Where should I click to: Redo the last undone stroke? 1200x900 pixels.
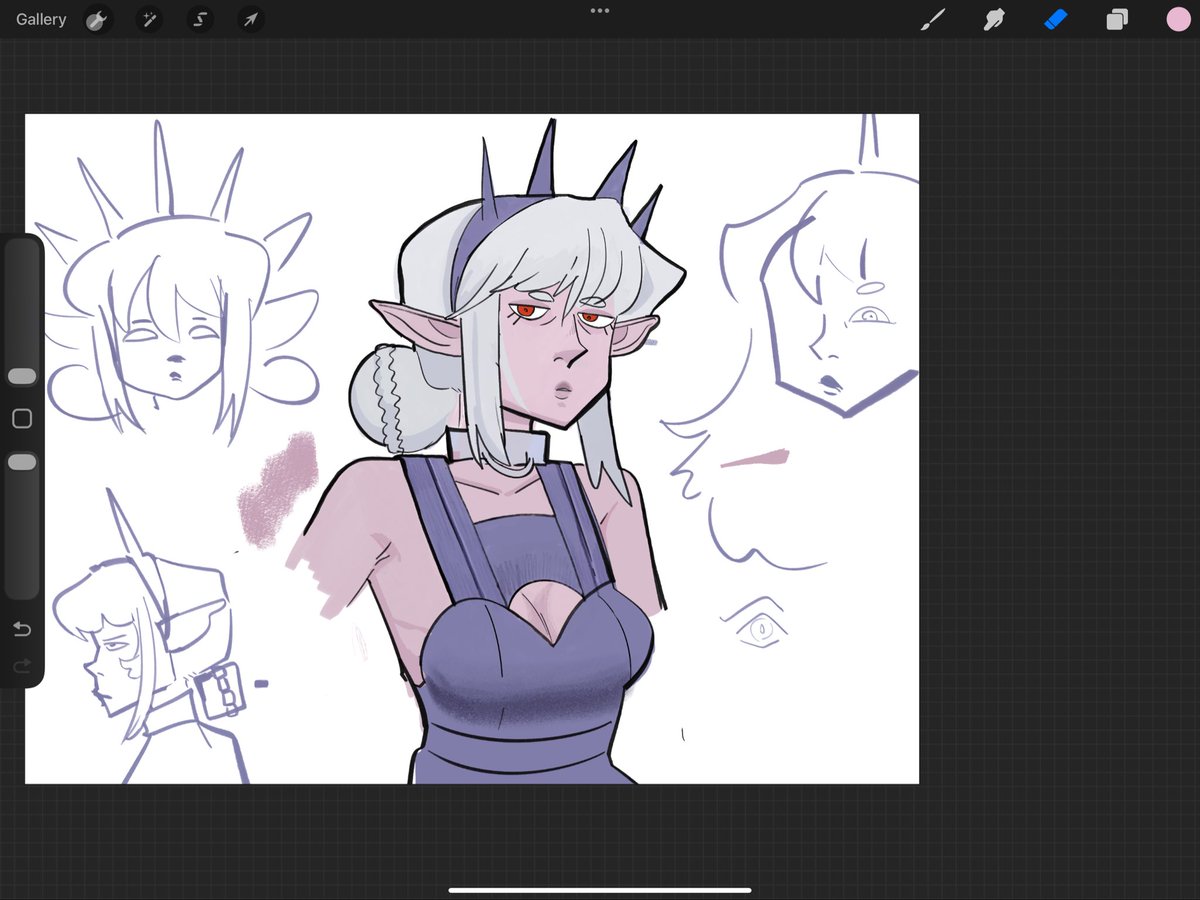coord(22,666)
